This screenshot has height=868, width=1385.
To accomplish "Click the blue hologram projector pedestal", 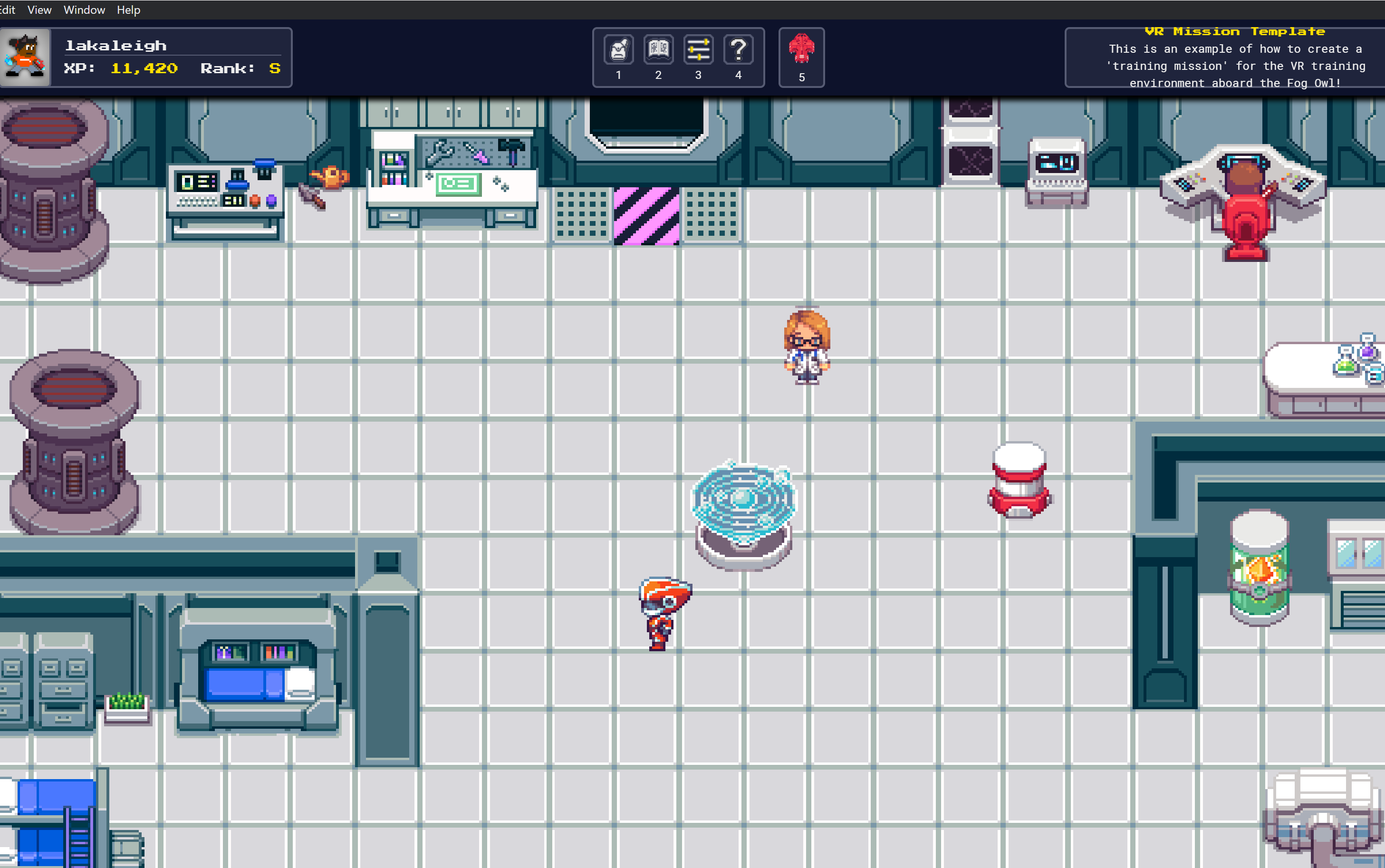I will click(x=743, y=515).
